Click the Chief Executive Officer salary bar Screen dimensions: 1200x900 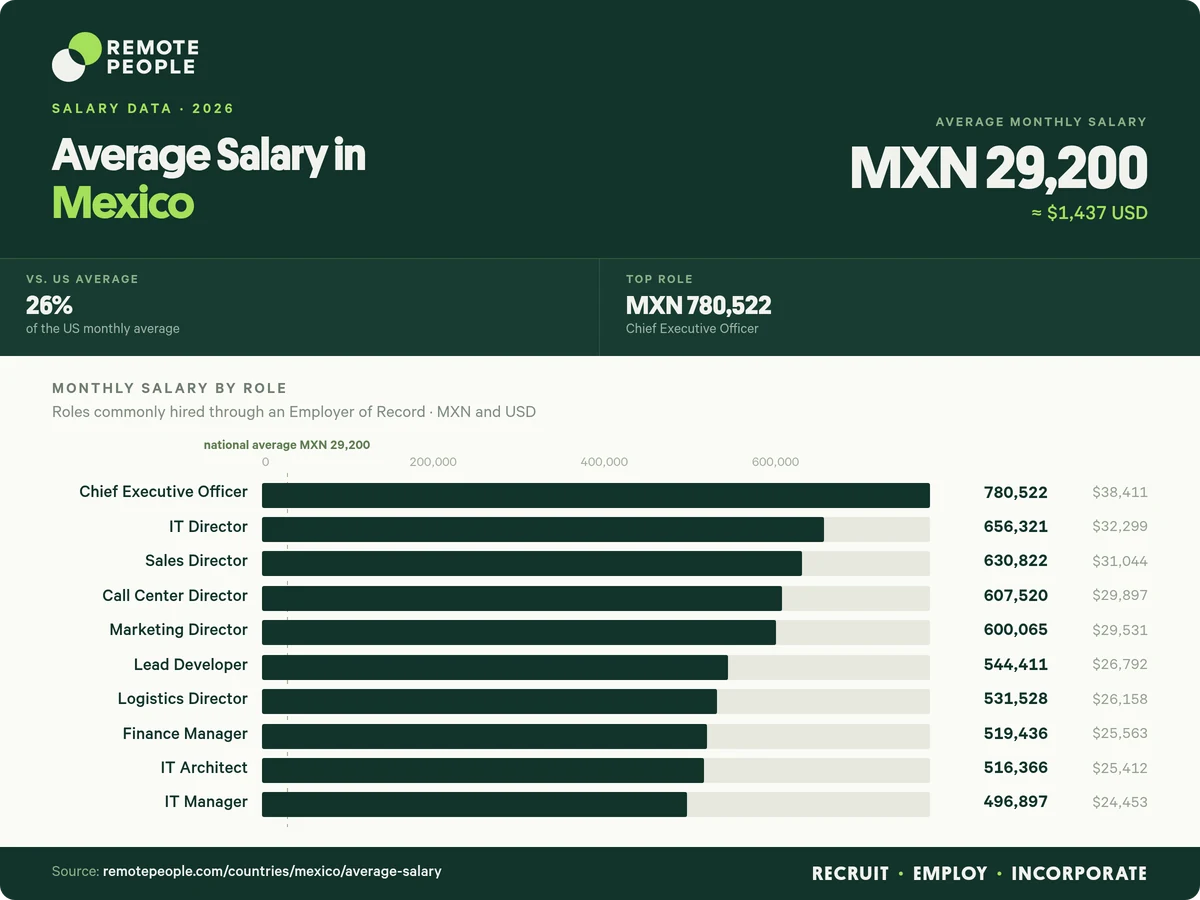click(x=596, y=495)
